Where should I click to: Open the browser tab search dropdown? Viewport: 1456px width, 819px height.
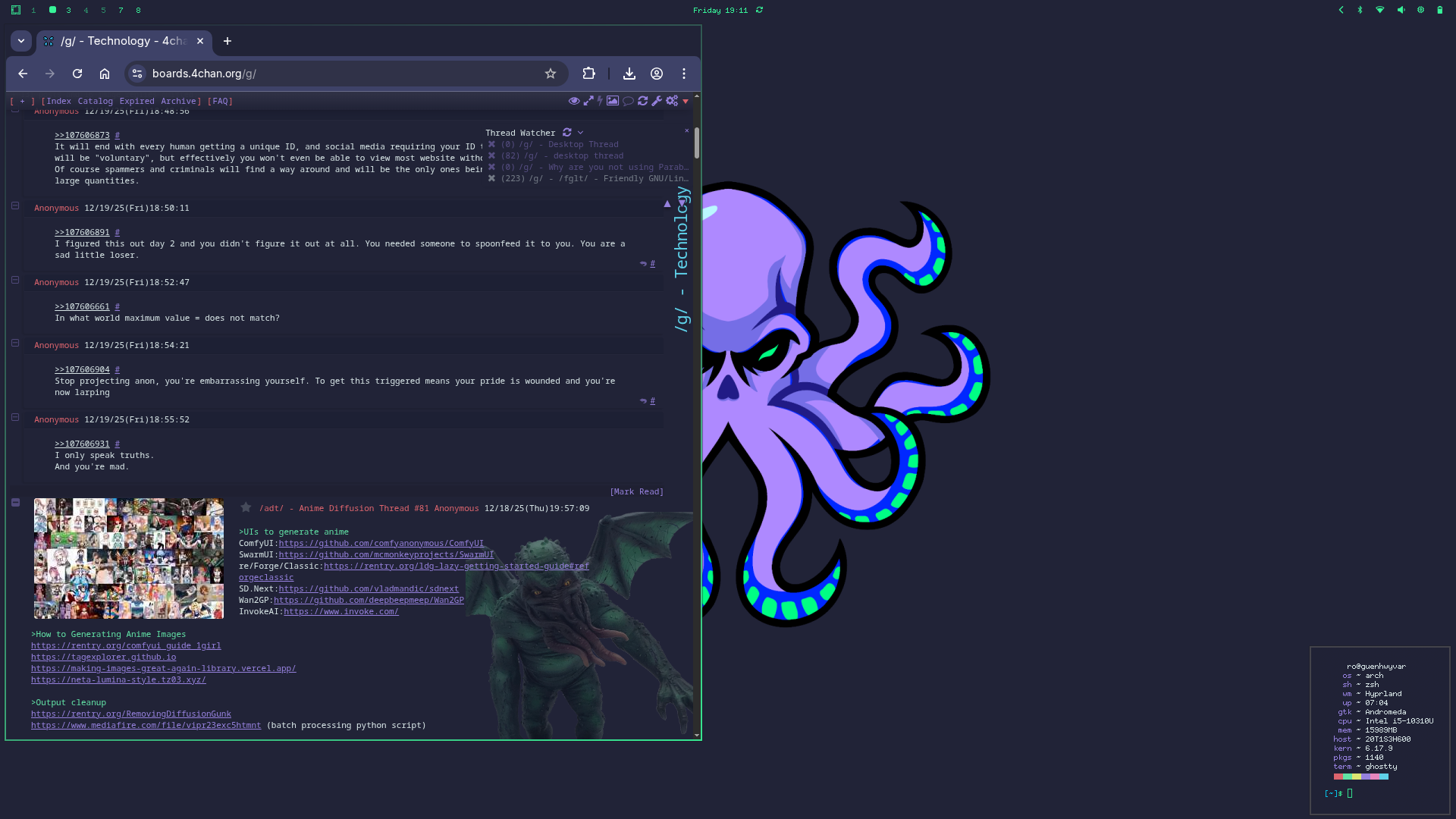tap(21, 41)
